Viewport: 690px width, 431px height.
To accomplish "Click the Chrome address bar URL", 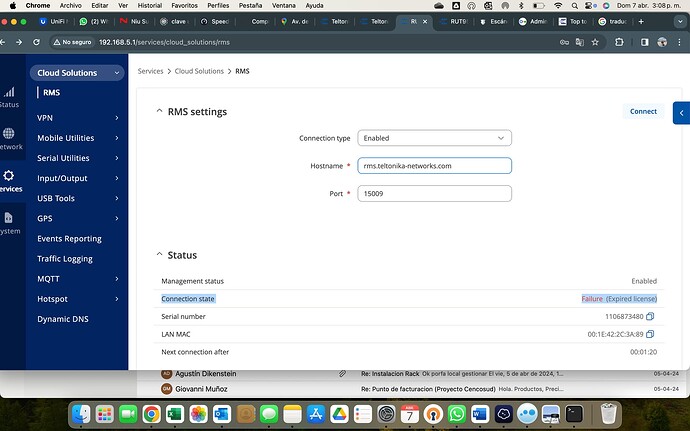I will pos(164,42).
